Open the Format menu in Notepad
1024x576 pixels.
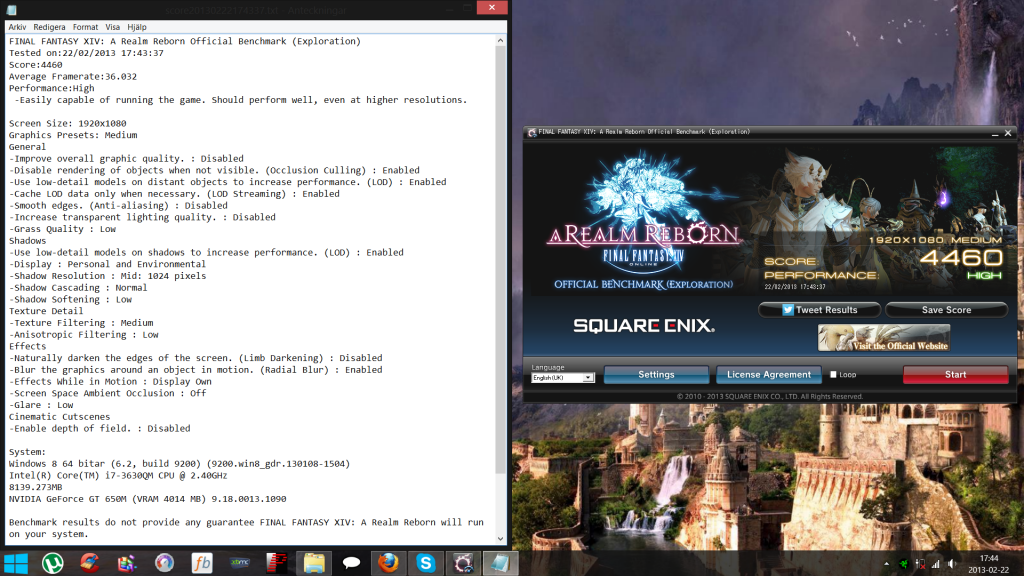[86, 27]
